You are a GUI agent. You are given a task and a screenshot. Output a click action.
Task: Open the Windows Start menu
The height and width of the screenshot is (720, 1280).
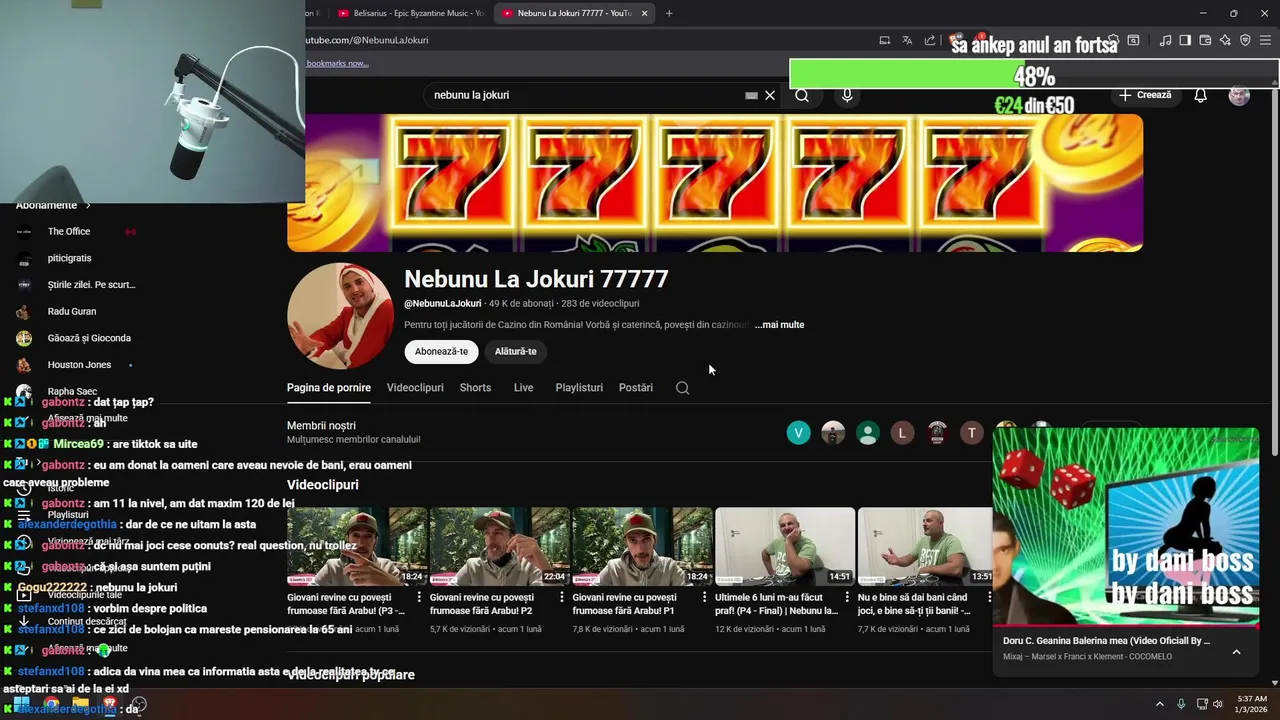click(21, 704)
